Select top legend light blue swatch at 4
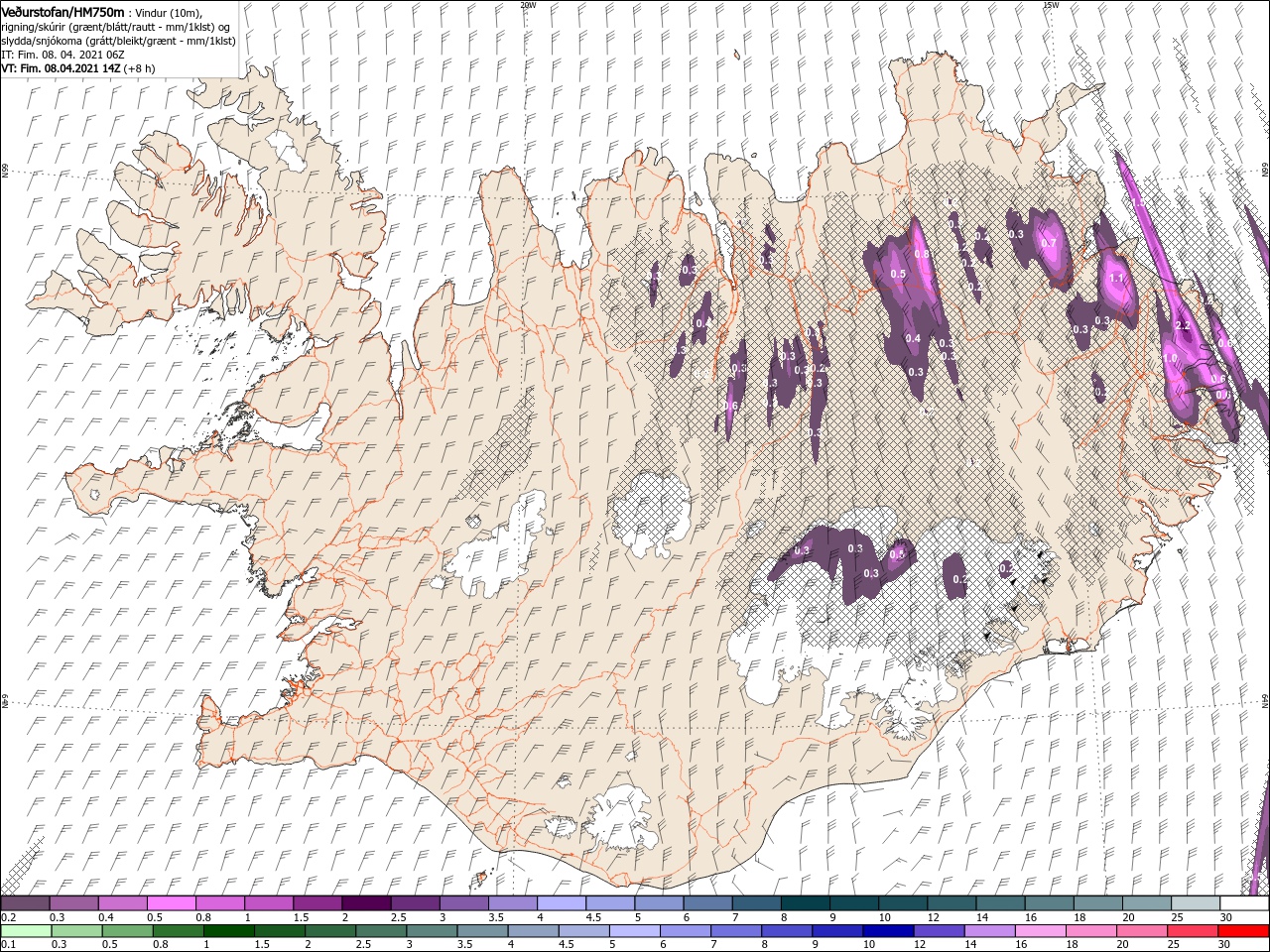 [x=562, y=903]
